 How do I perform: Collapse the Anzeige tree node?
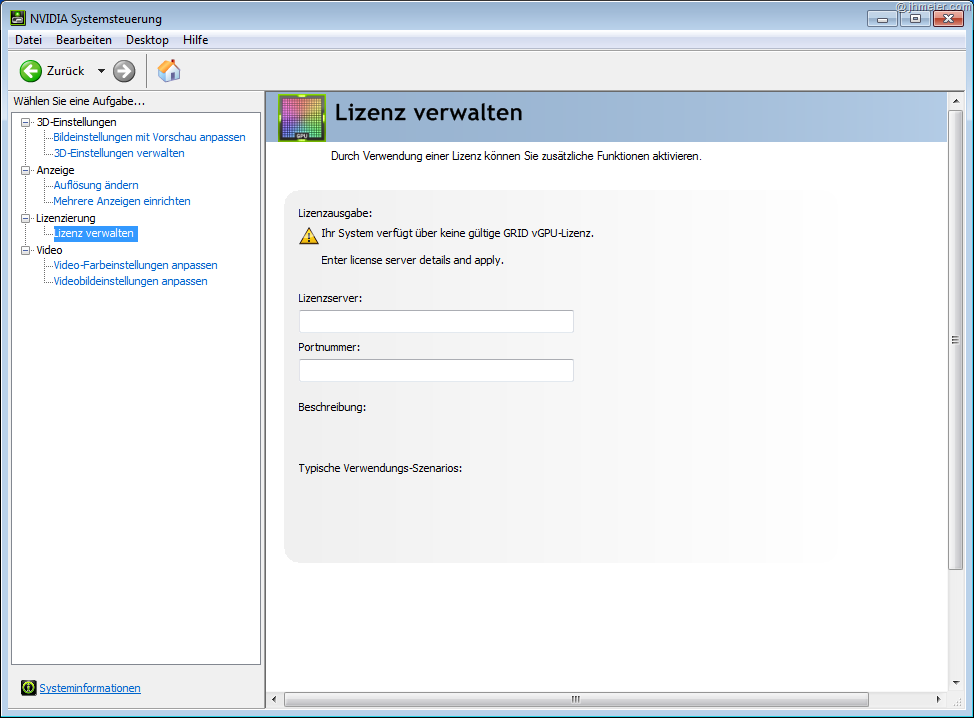[x=26, y=170]
